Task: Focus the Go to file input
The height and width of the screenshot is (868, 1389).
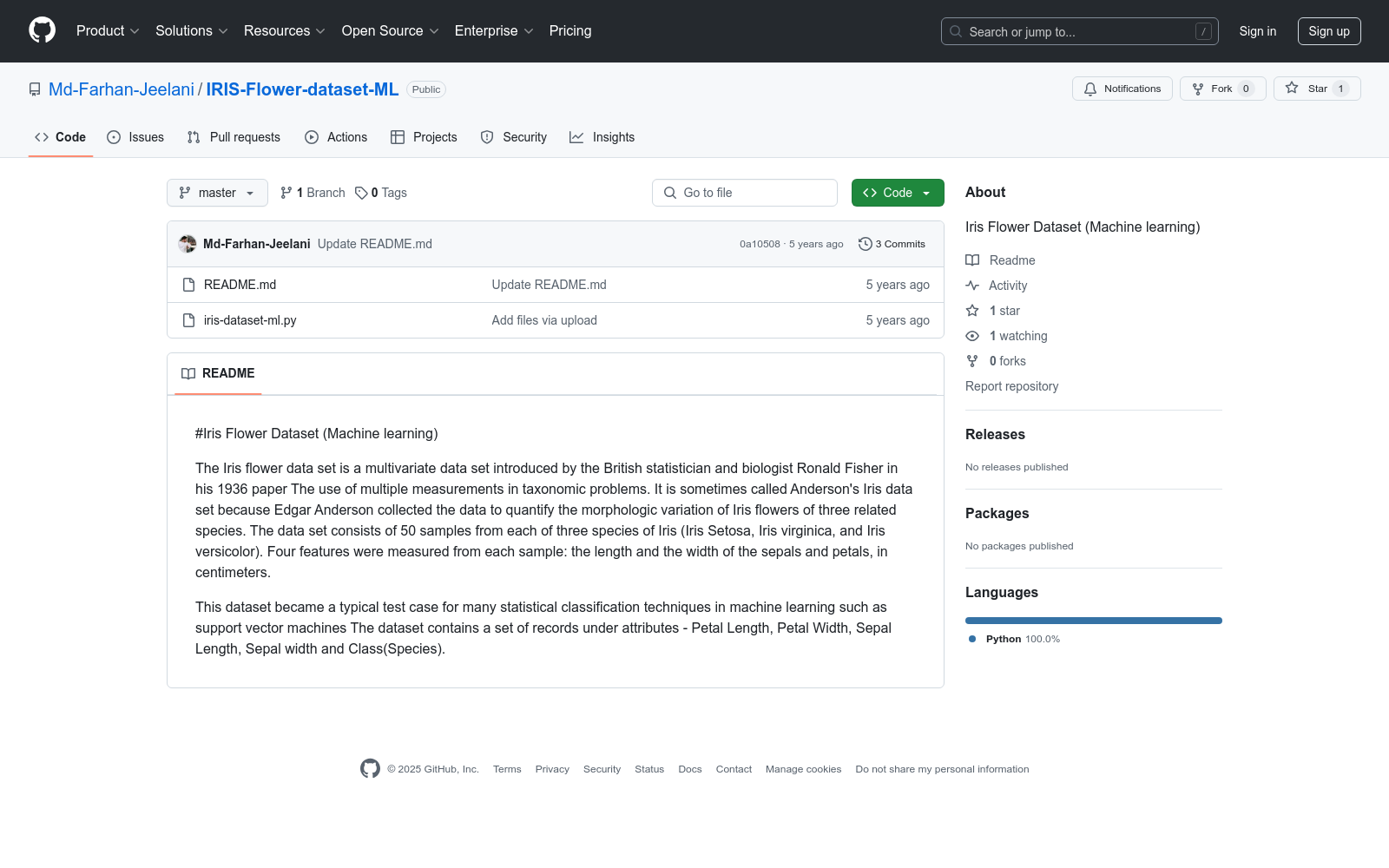Action: [x=745, y=193]
